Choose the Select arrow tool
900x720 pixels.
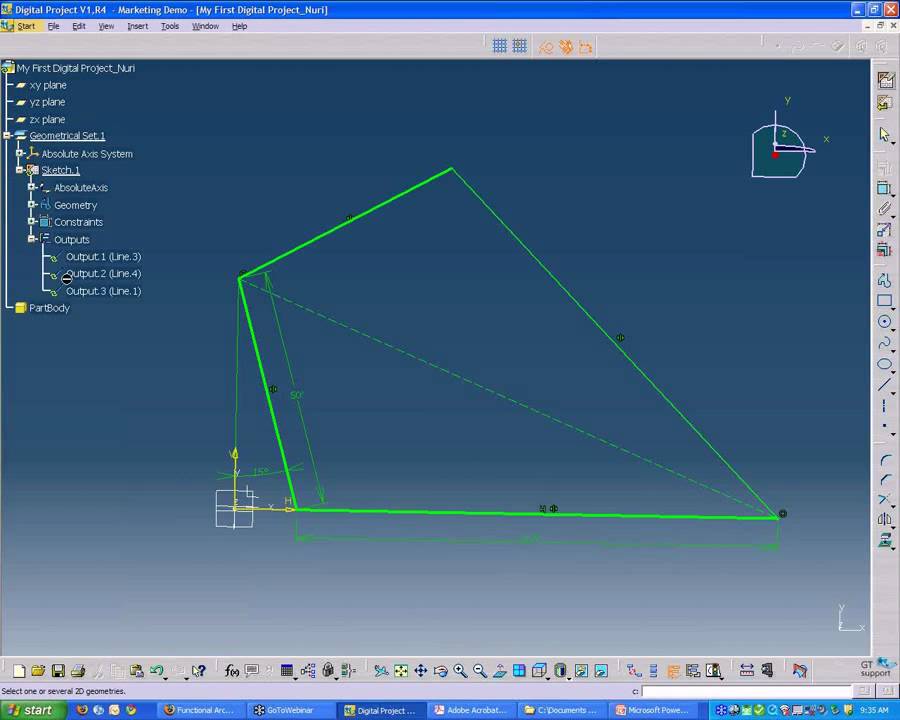tap(885, 134)
